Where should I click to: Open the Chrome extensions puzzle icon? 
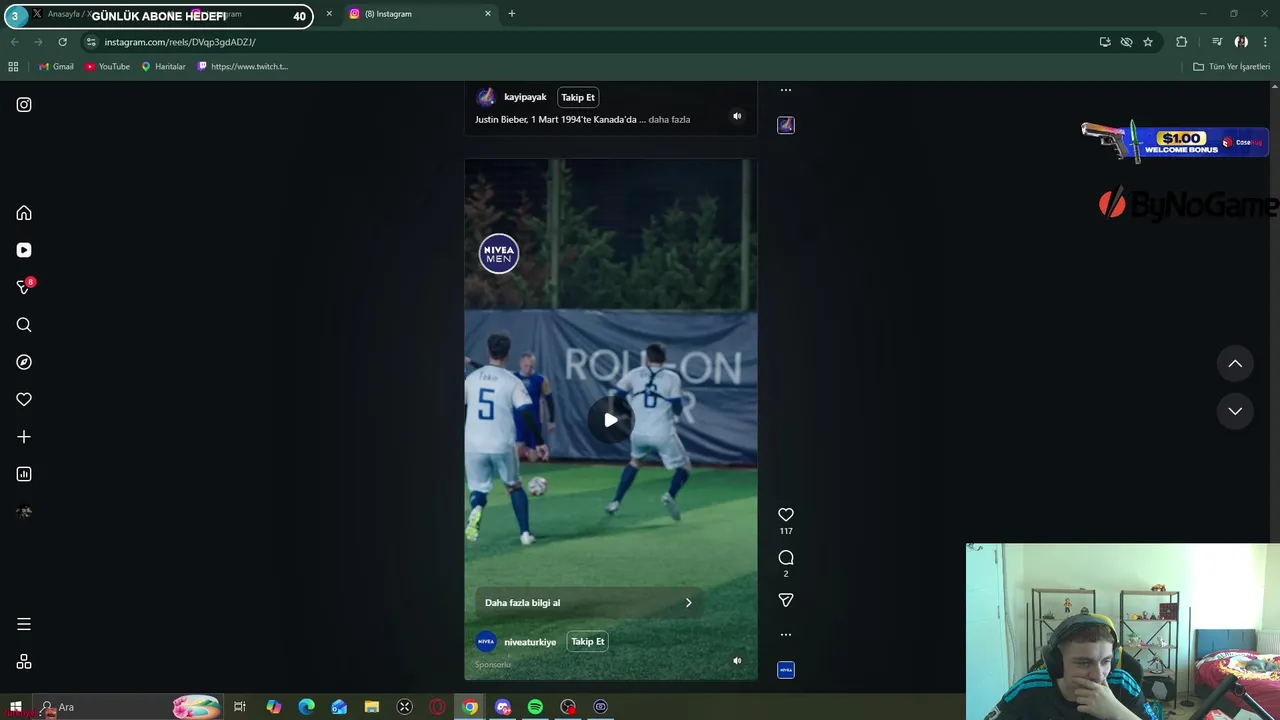(x=1181, y=42)
